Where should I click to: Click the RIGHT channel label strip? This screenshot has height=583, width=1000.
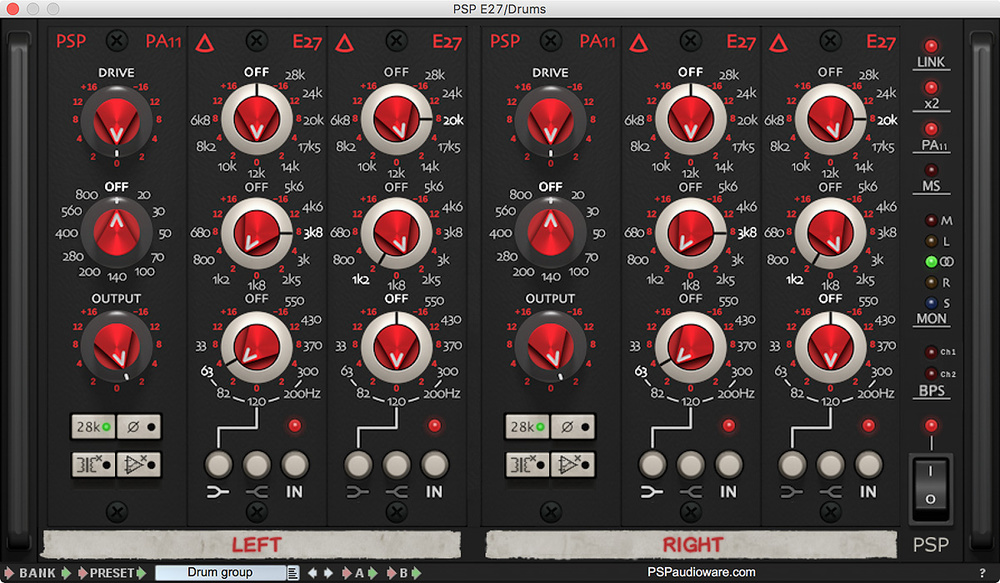click(691, 544)
